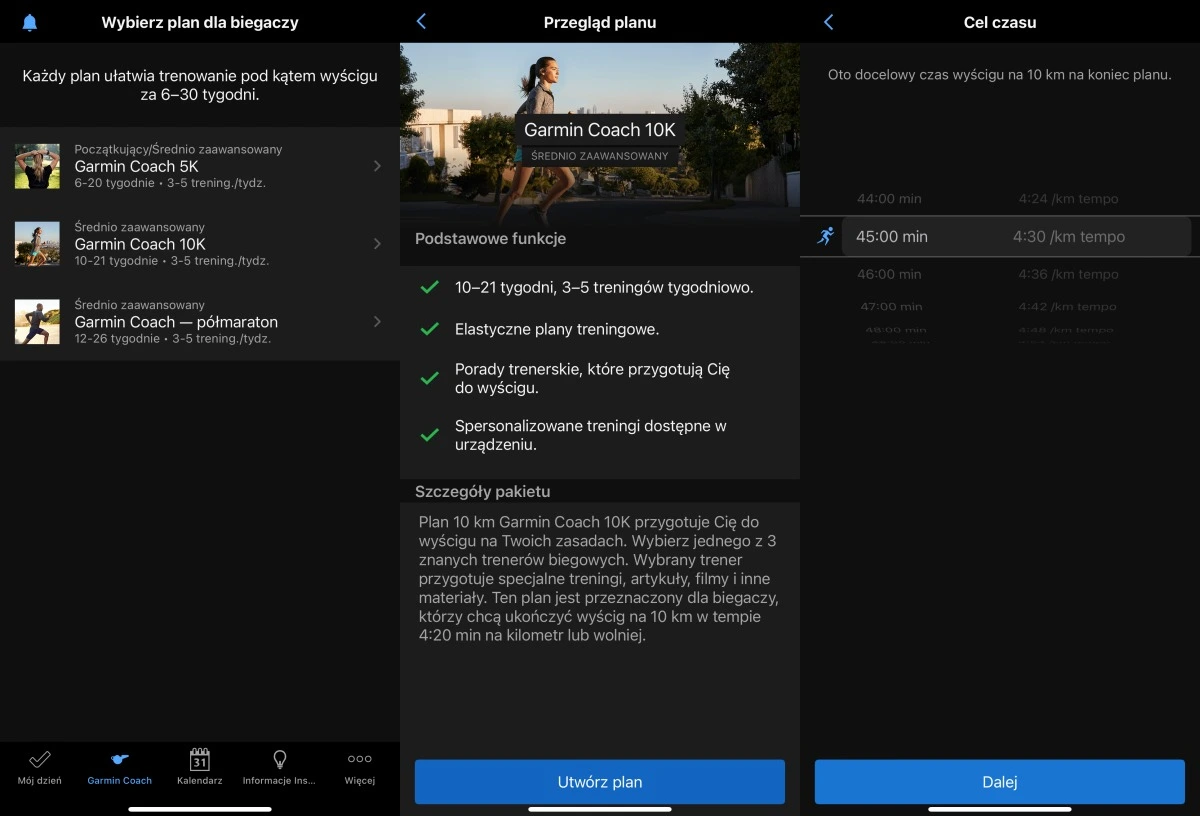1200x816 pixels.
Task: Tap the back arrow on Przegląd planu
Action: [419, 21]
